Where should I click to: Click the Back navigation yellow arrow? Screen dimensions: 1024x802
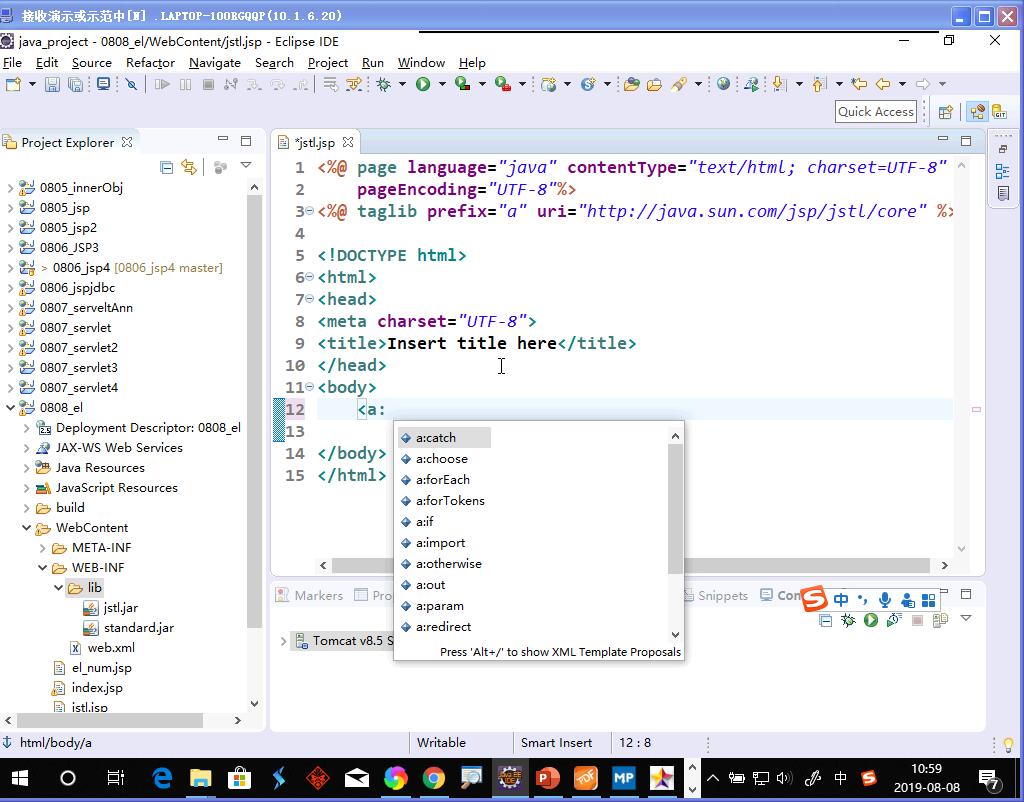(883, 84)
